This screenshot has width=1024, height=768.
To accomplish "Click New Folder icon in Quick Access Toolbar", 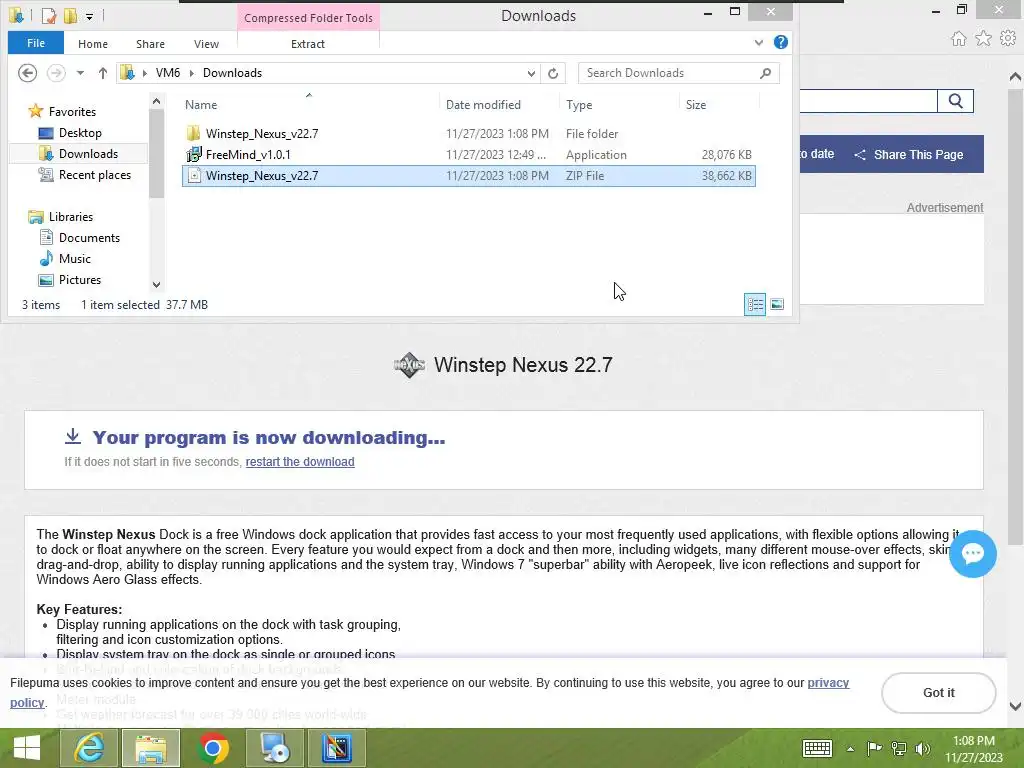I will (70, 16).
